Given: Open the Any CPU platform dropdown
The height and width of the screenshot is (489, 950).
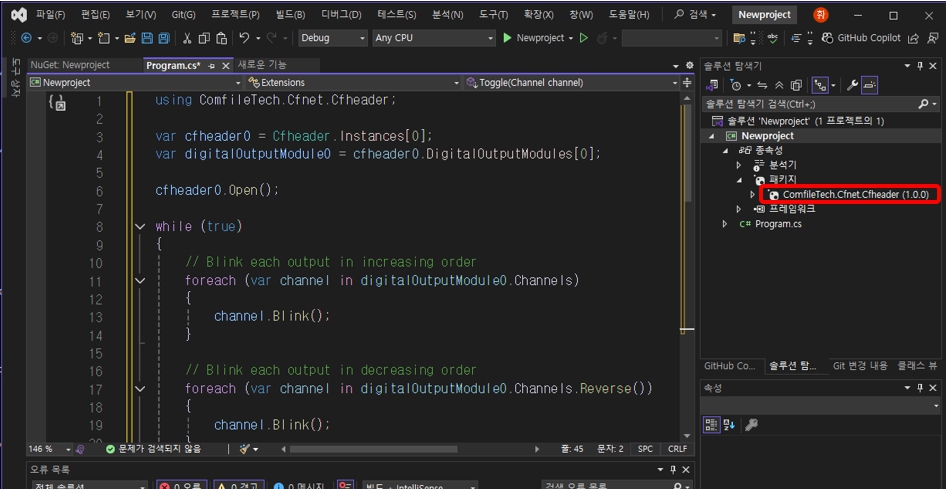Looking at the screenshot, I should pos(433,38).
